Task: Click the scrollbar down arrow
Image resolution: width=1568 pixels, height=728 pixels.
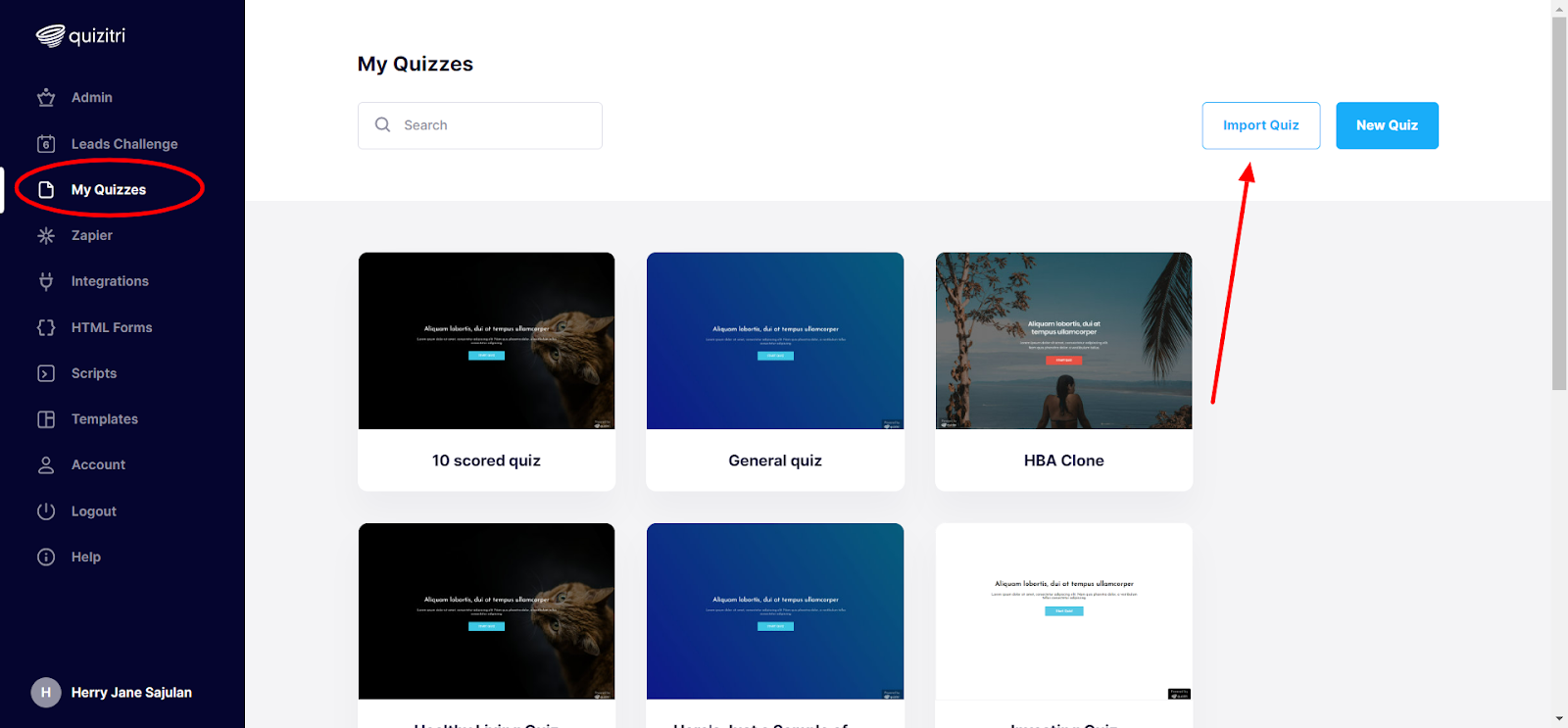Action: [1559, 719]
